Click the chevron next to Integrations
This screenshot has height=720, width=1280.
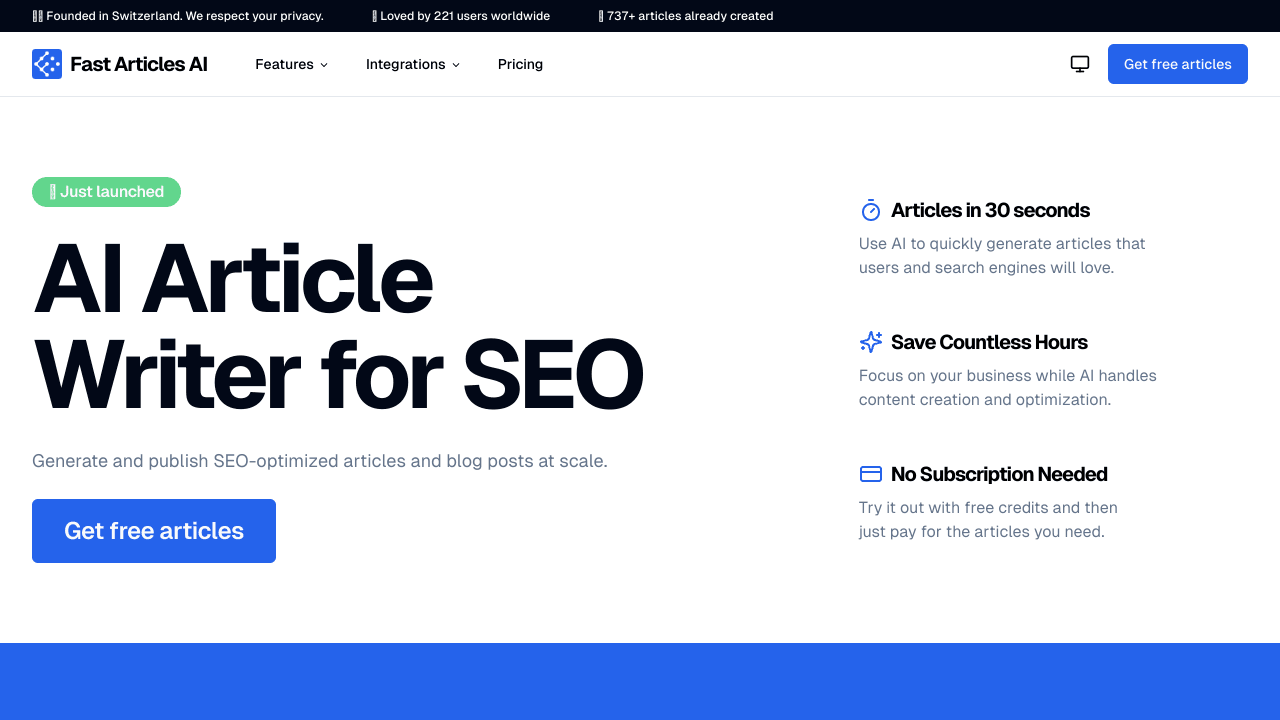click(456, 64)
